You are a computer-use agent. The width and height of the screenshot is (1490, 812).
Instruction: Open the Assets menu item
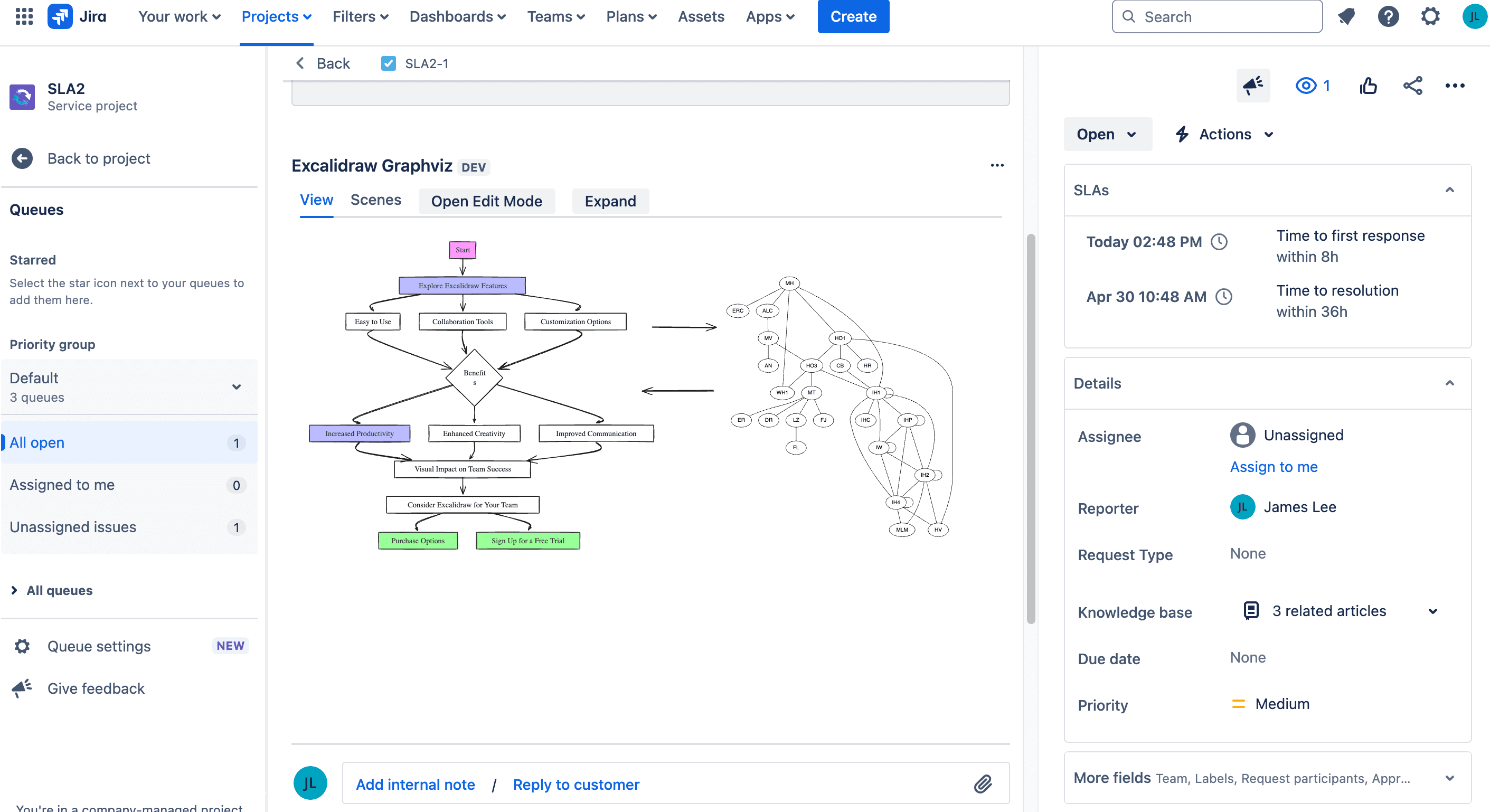tap(701, 16)
